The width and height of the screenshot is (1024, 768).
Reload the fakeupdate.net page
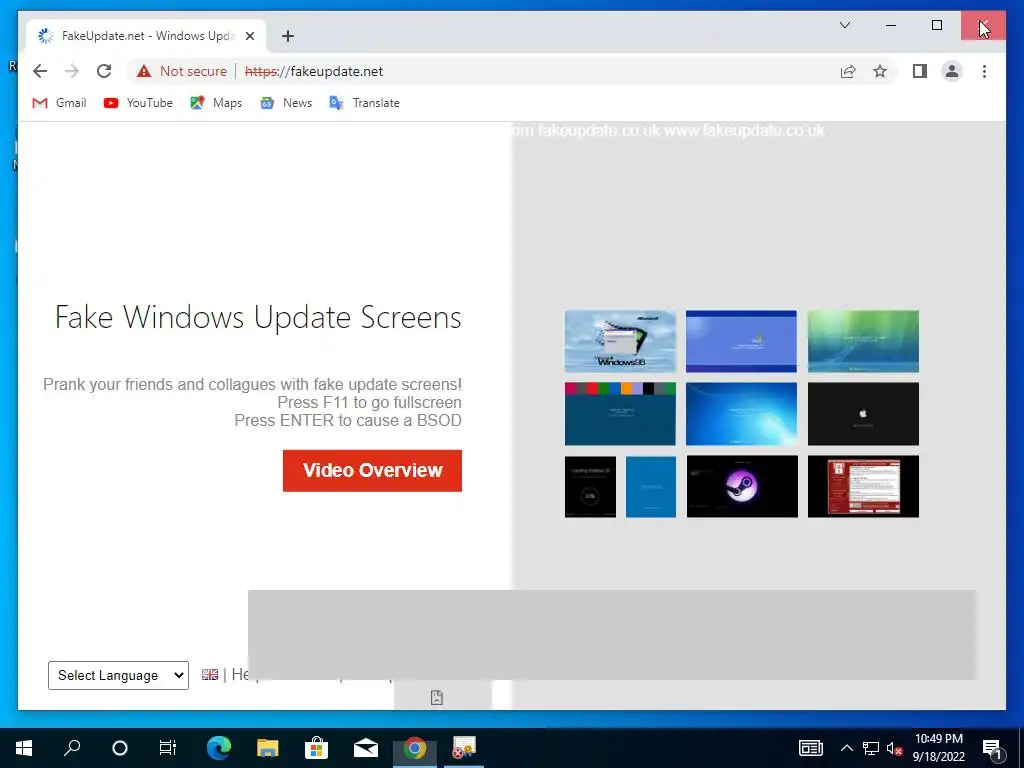104,71
